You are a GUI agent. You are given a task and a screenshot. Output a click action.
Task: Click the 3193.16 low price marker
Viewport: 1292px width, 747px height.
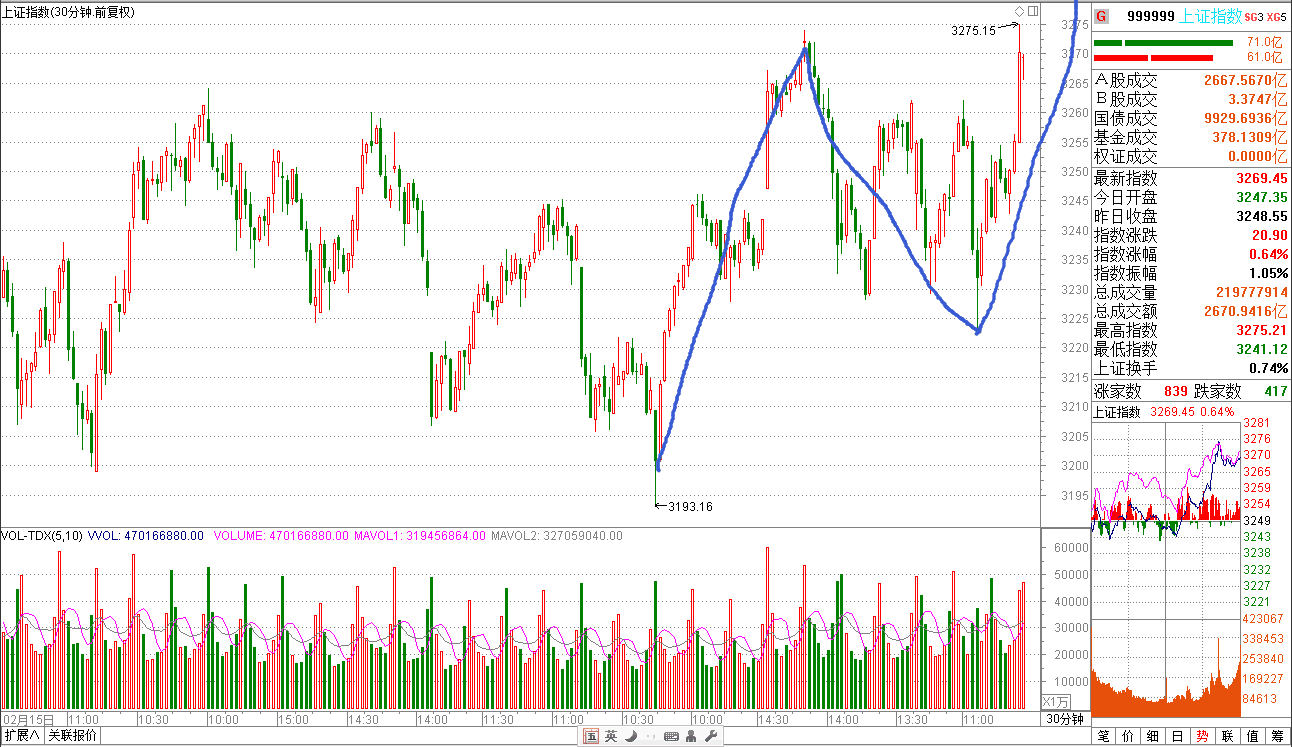(690, 506)
